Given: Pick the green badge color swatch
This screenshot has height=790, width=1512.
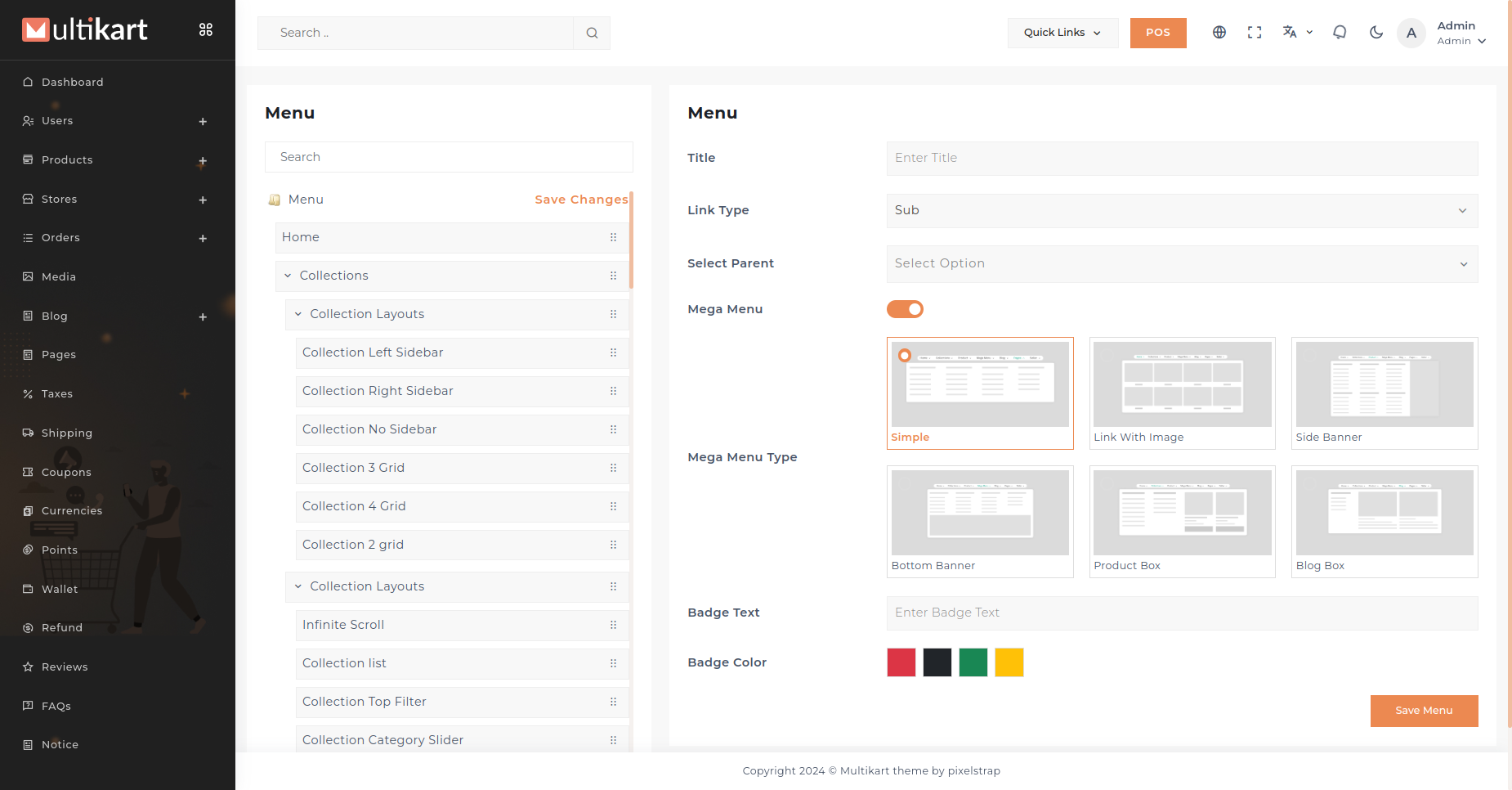Looking at the screenshot, I should [x=973, y=662].
